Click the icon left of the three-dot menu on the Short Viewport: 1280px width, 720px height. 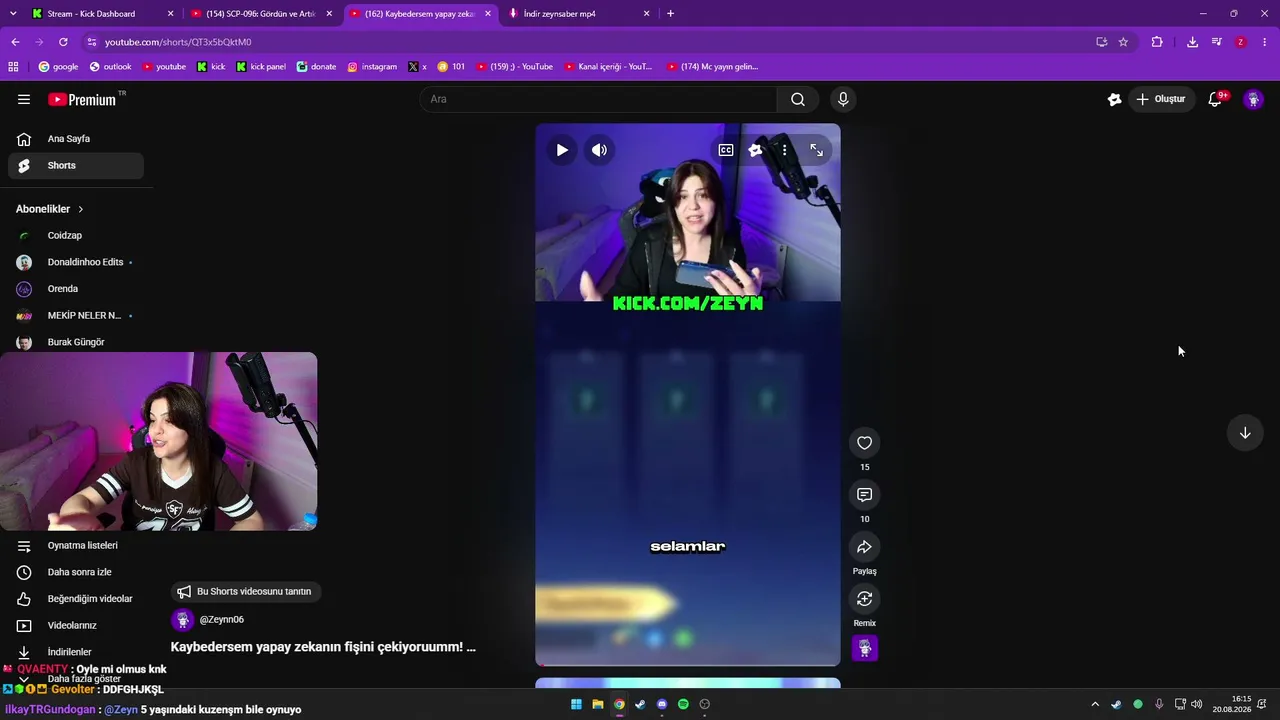[x=756, y=150]
